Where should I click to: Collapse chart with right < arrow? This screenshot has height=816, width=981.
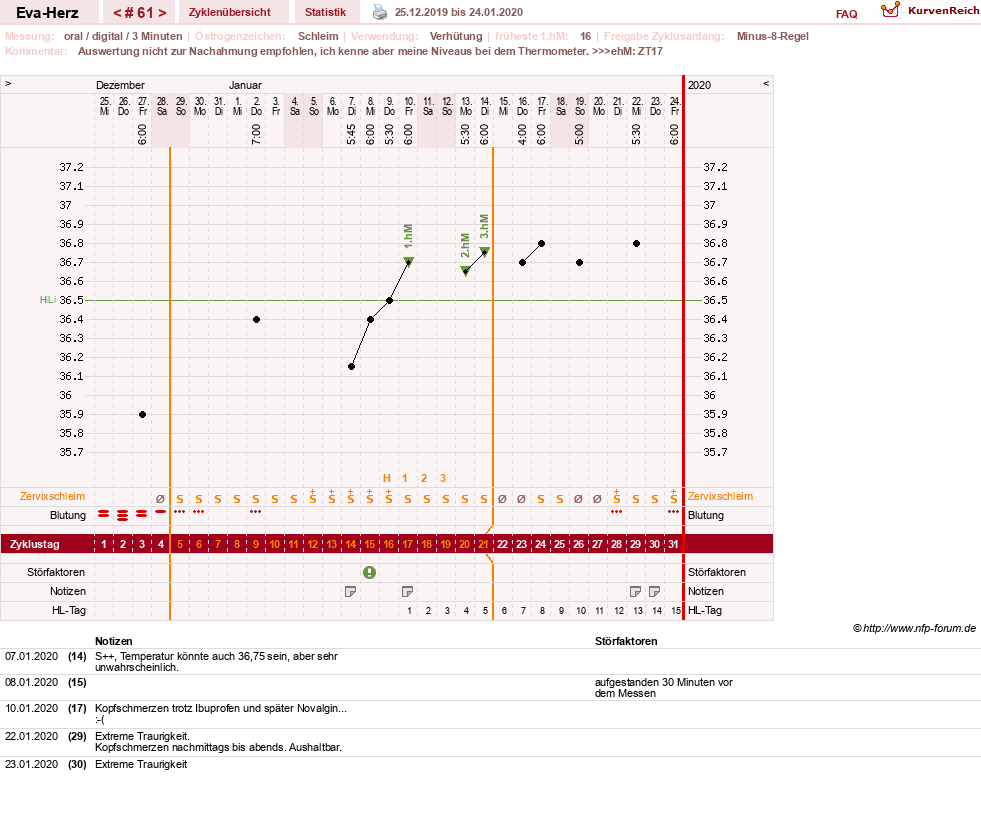pyautogui.click(x=766, y=83)
